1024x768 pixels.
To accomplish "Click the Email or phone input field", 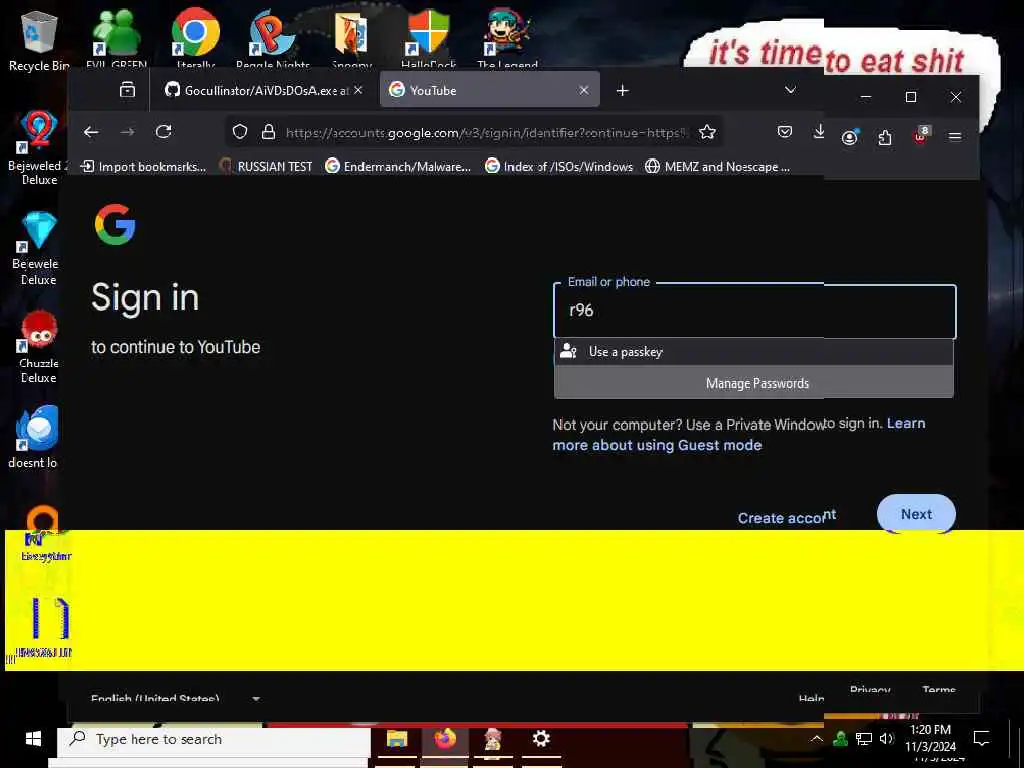I will (754, 311).
